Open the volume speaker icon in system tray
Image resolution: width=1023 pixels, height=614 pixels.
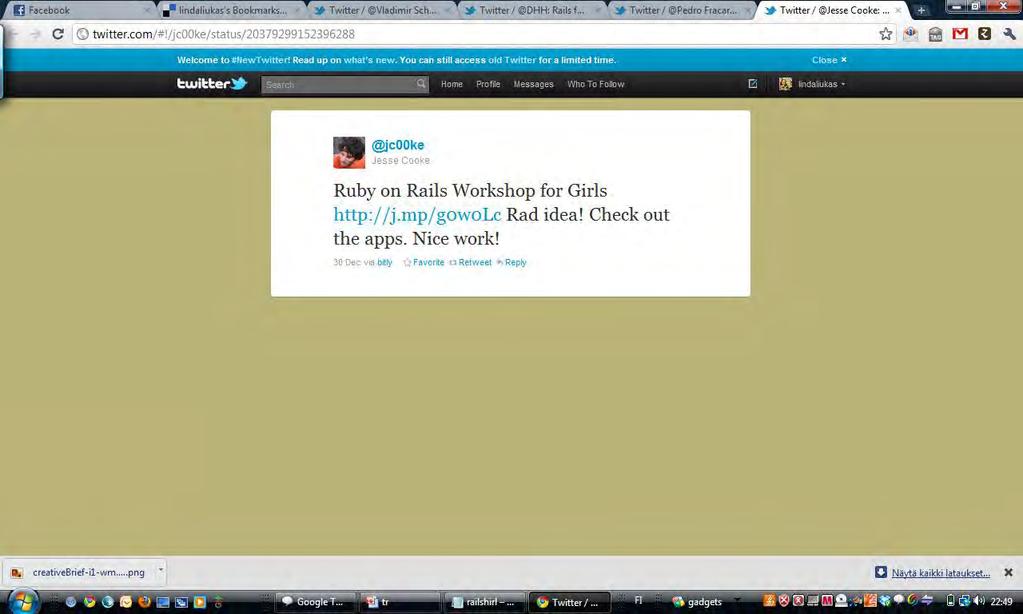tap(979, 601)
